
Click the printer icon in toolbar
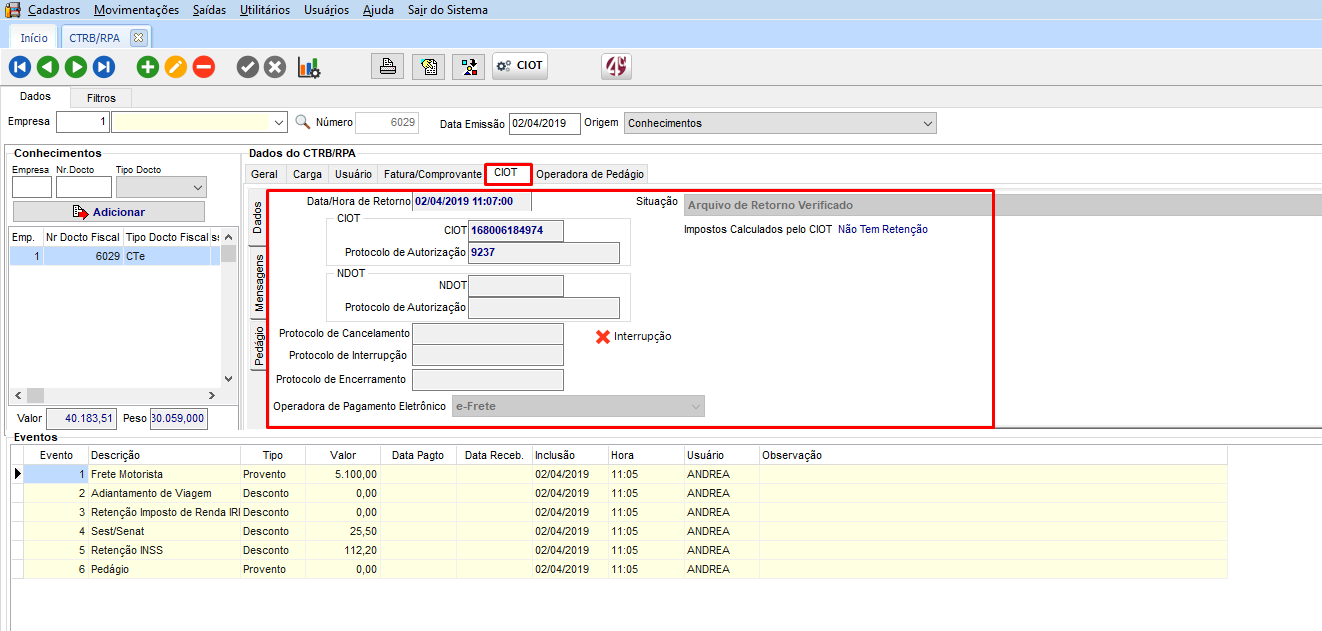[x=387, y=67]
